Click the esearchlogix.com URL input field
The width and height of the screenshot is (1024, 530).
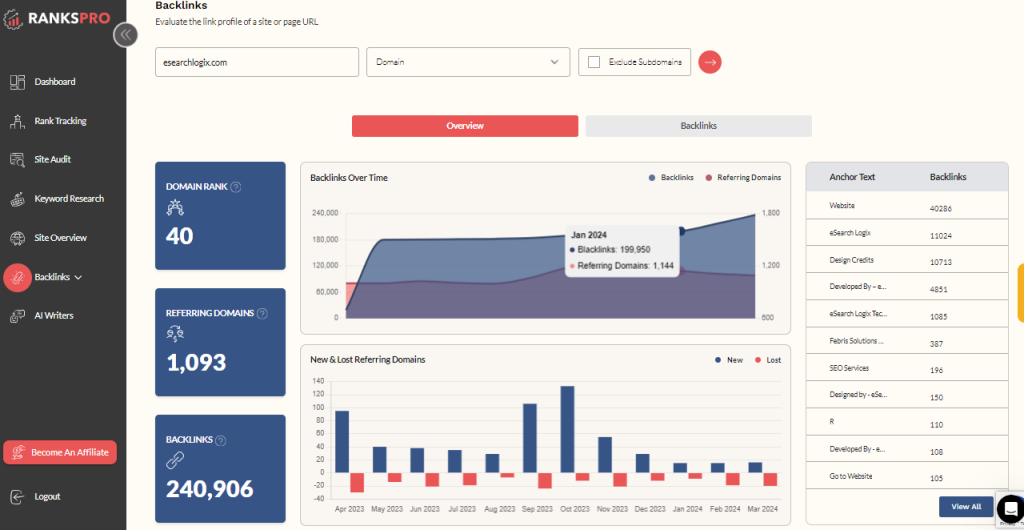click(257, 62)
